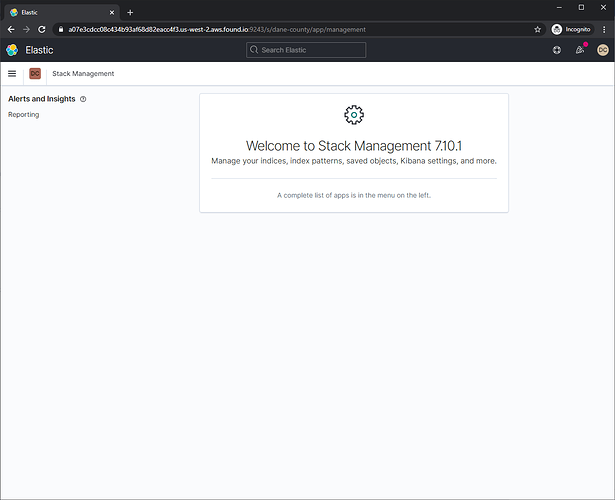
Task: Bookmark this page with the star
Action: pyautogui.click(x=537, y=29)
